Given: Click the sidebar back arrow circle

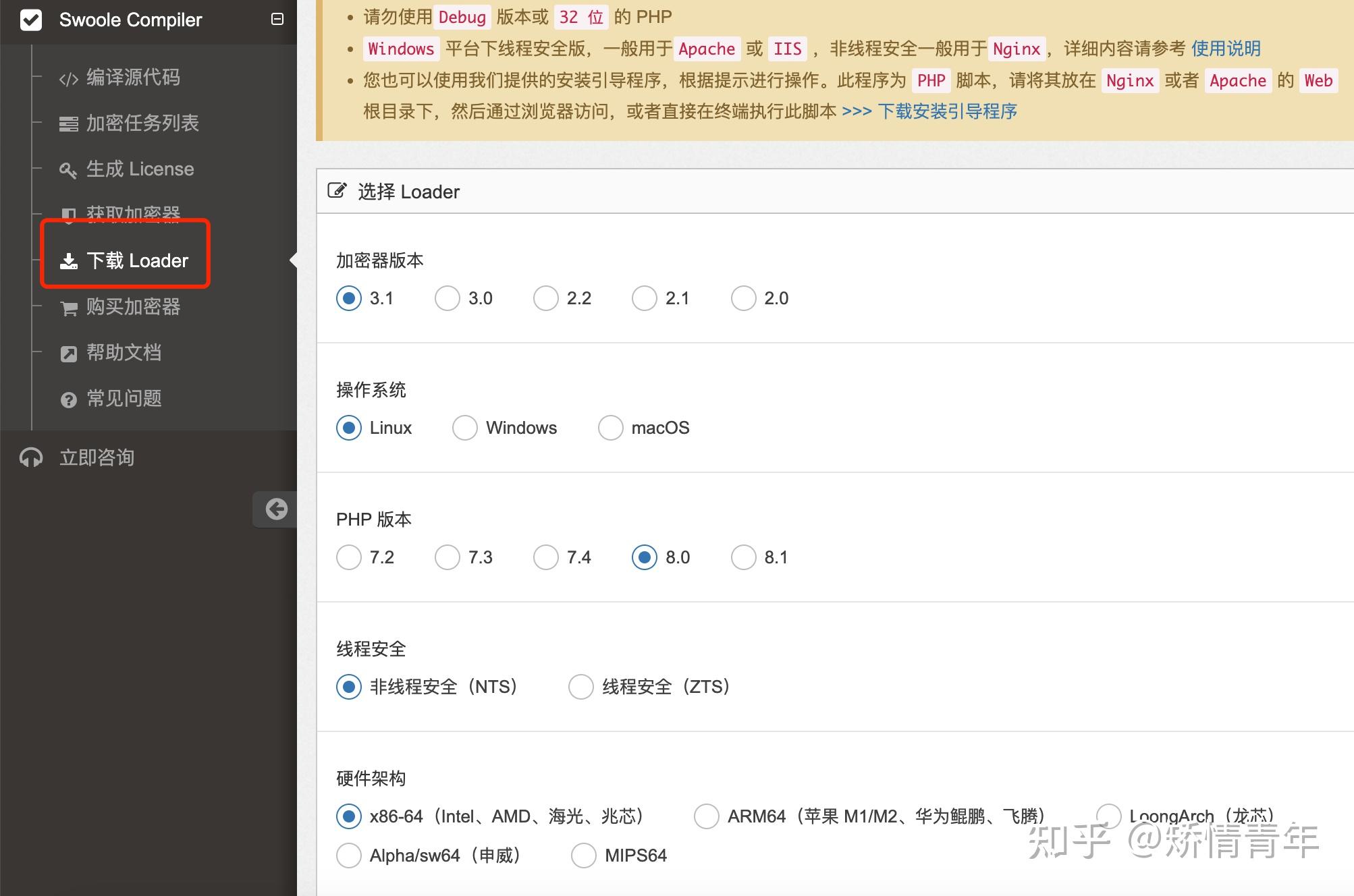Looking at the screenshot, I should 276,509.
